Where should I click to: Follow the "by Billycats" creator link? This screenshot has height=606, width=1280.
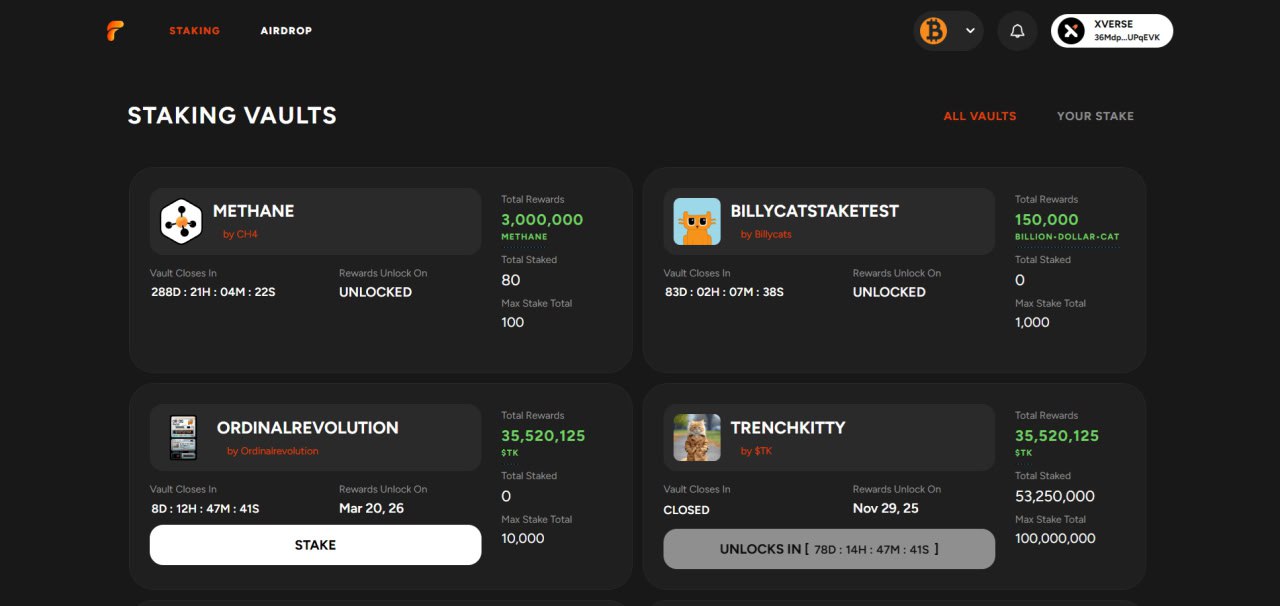click(x=766, y=234)
